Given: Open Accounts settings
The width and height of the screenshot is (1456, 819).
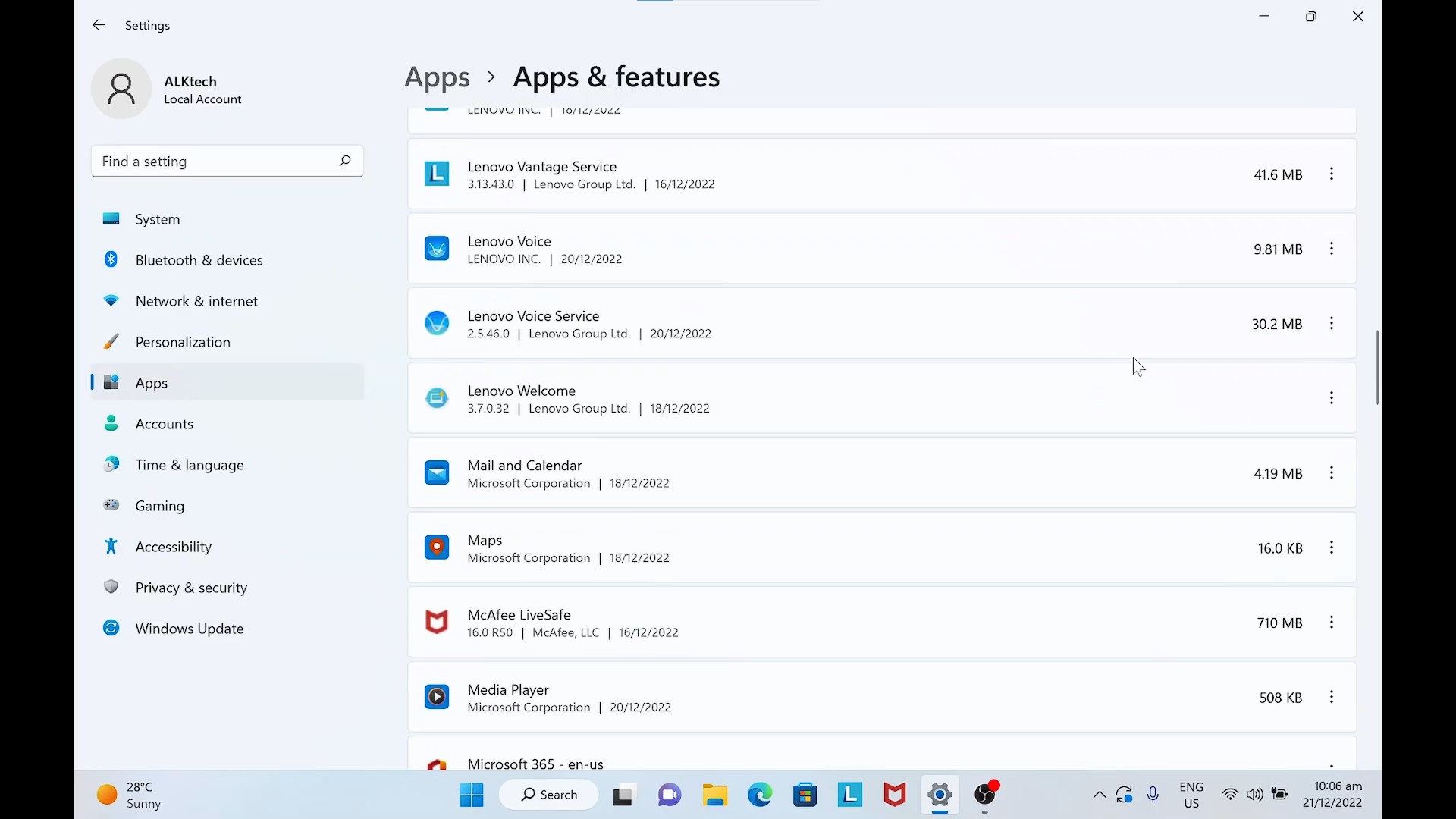Looking at the screenshot, I should [x=227, y=424].
